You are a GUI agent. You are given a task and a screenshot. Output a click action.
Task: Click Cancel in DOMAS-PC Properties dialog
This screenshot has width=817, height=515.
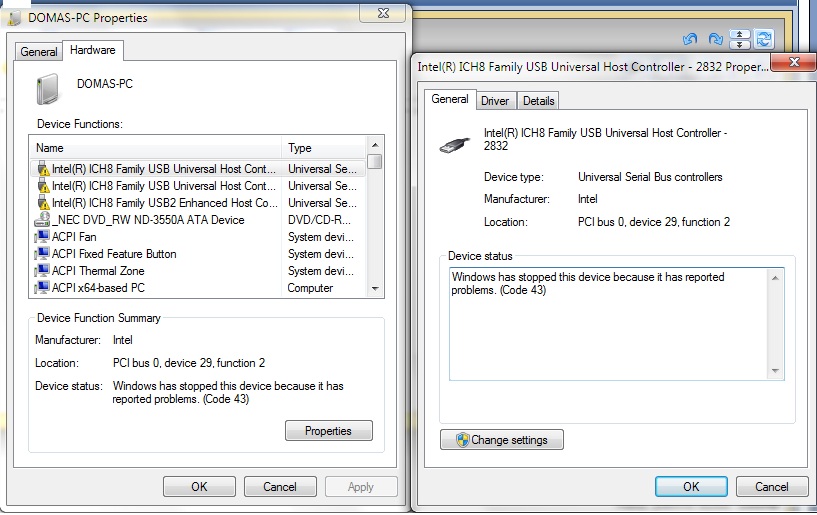(x=280, y=486)
